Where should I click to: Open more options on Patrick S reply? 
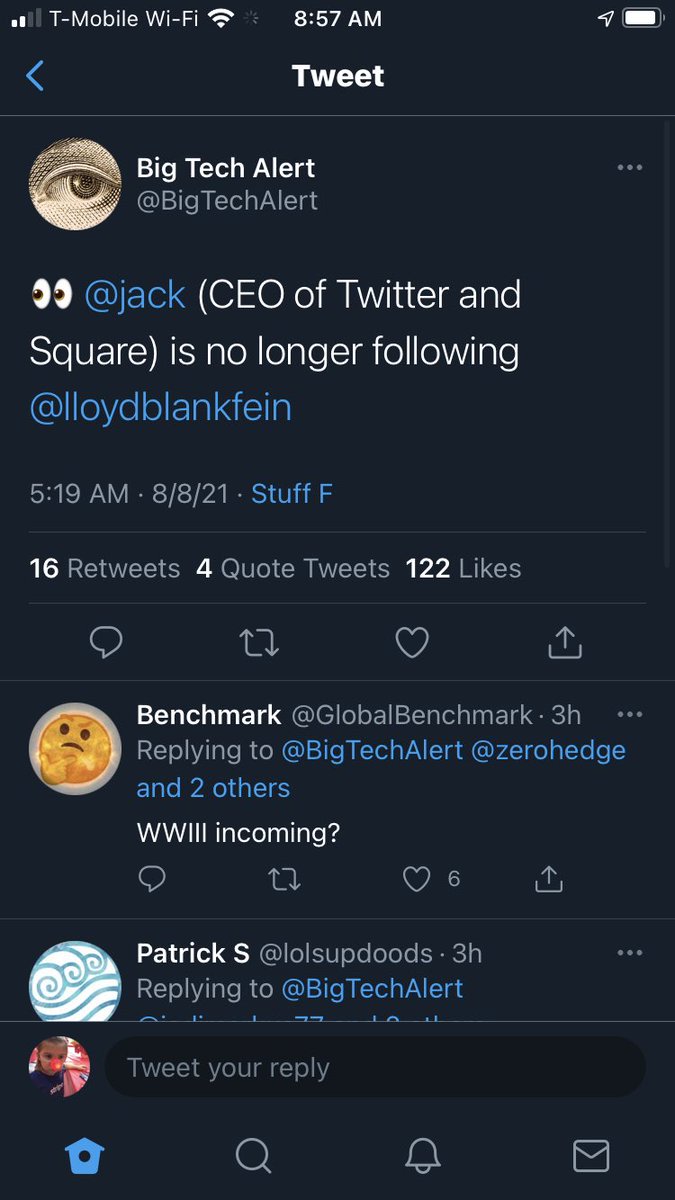(x=630, y=953)
